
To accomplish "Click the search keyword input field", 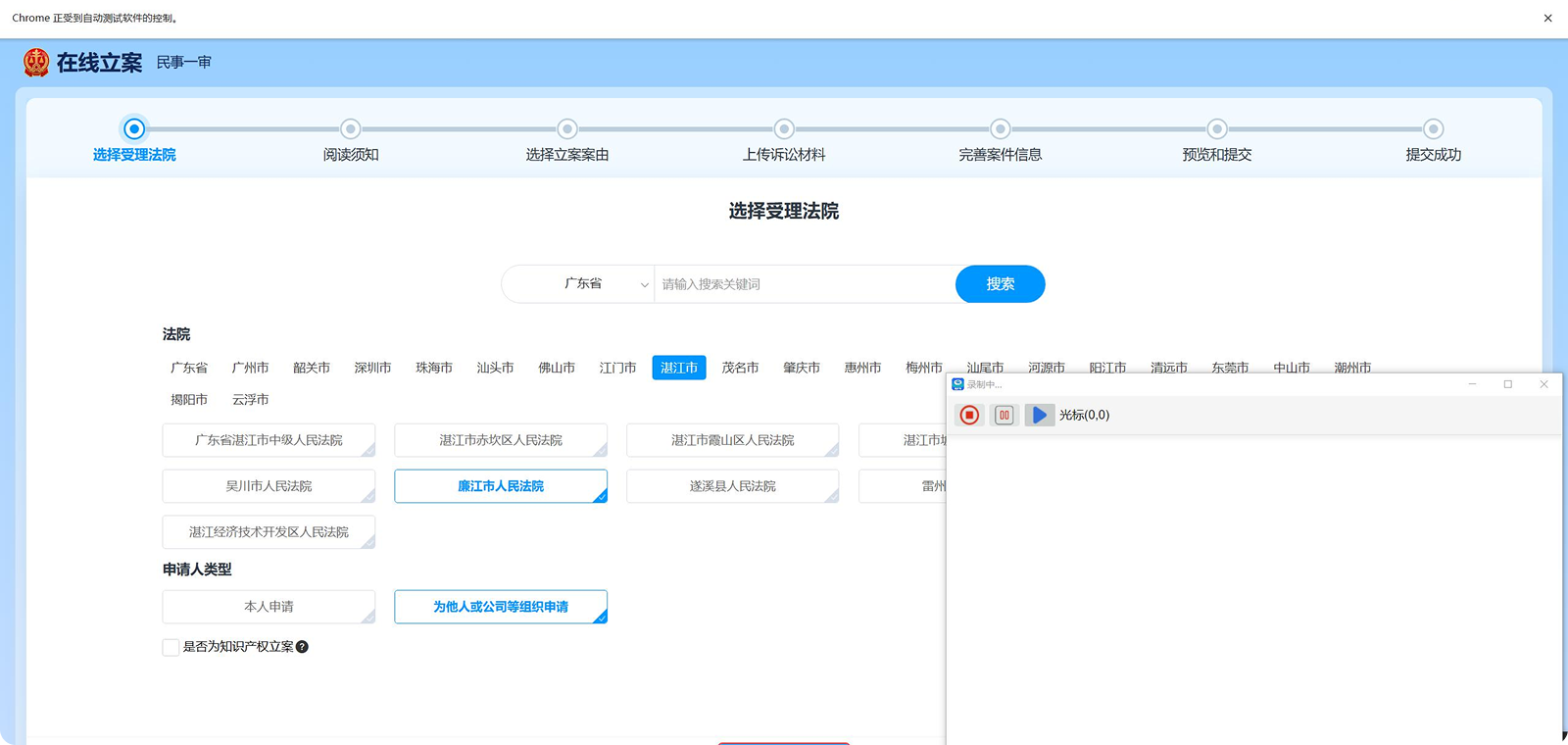I will (x=805, y=284).
